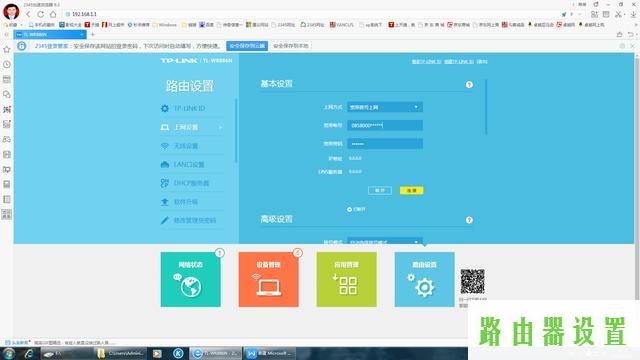Click the 192.168.1.1 address bar

[x=310, y=14]
